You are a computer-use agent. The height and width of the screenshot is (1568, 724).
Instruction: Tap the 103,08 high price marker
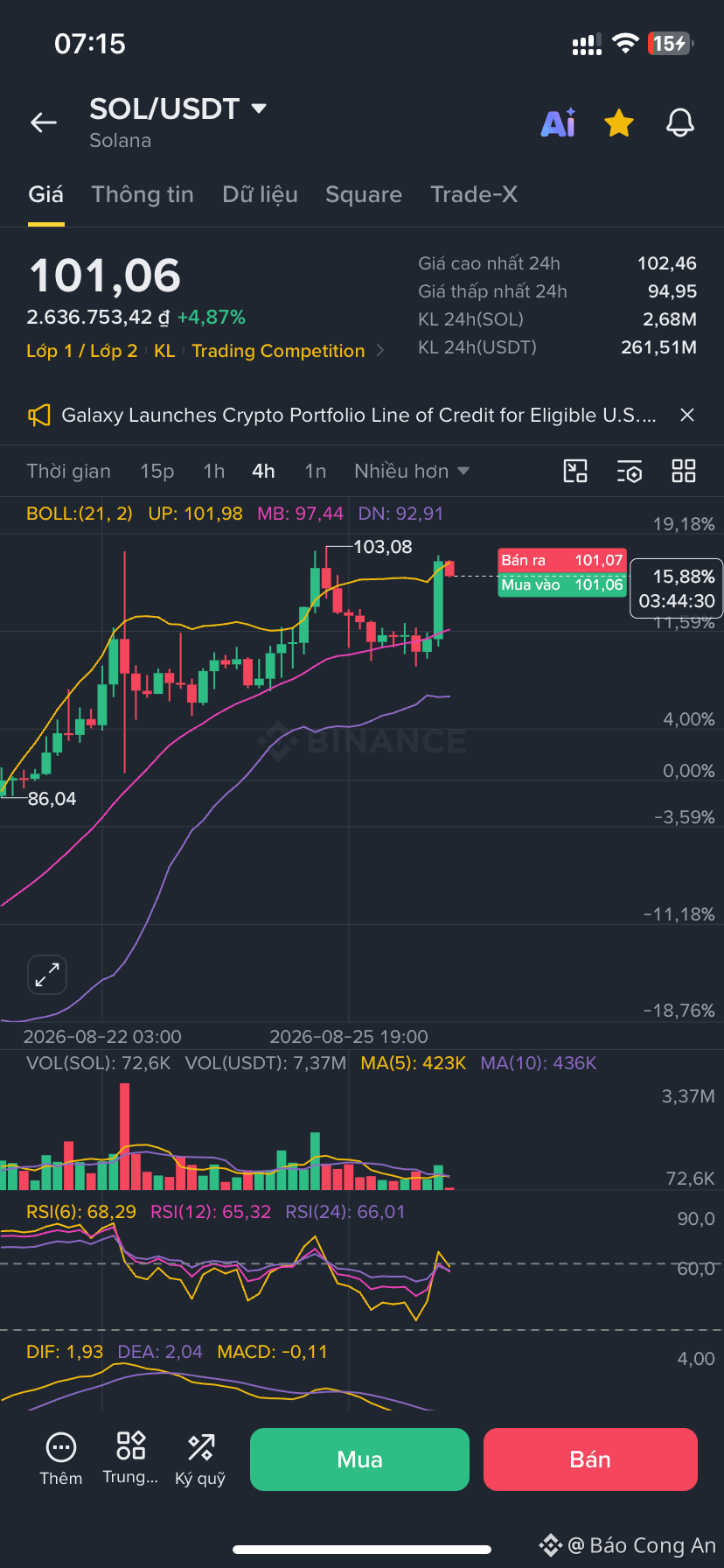coord(383,547)
